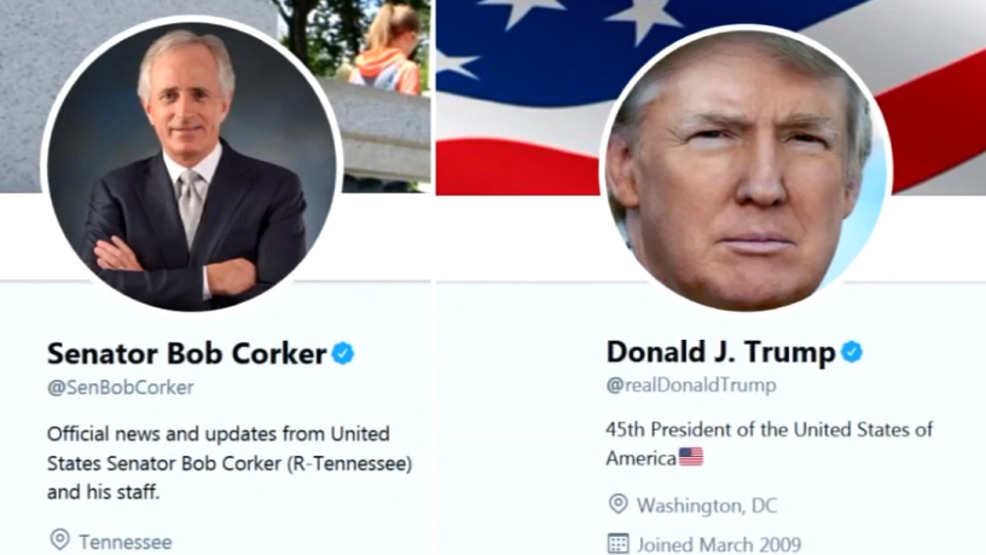Click Donald J. Trump's verified checkmark badge

tap(851, 352)
